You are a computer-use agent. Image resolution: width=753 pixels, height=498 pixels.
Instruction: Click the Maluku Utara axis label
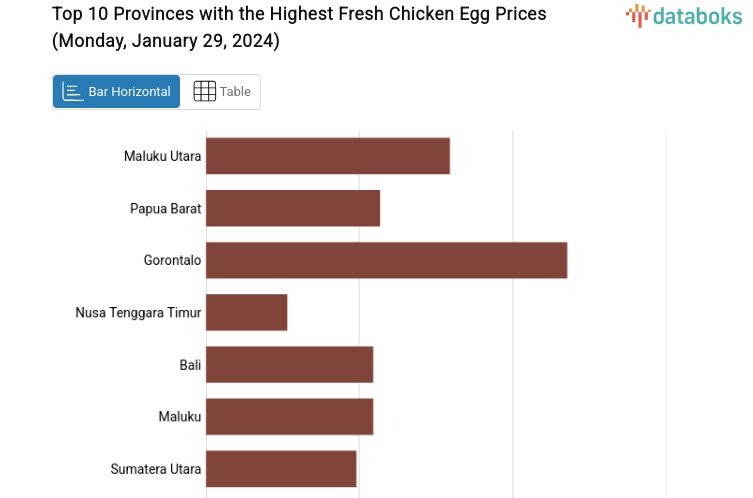click(163, 156)
